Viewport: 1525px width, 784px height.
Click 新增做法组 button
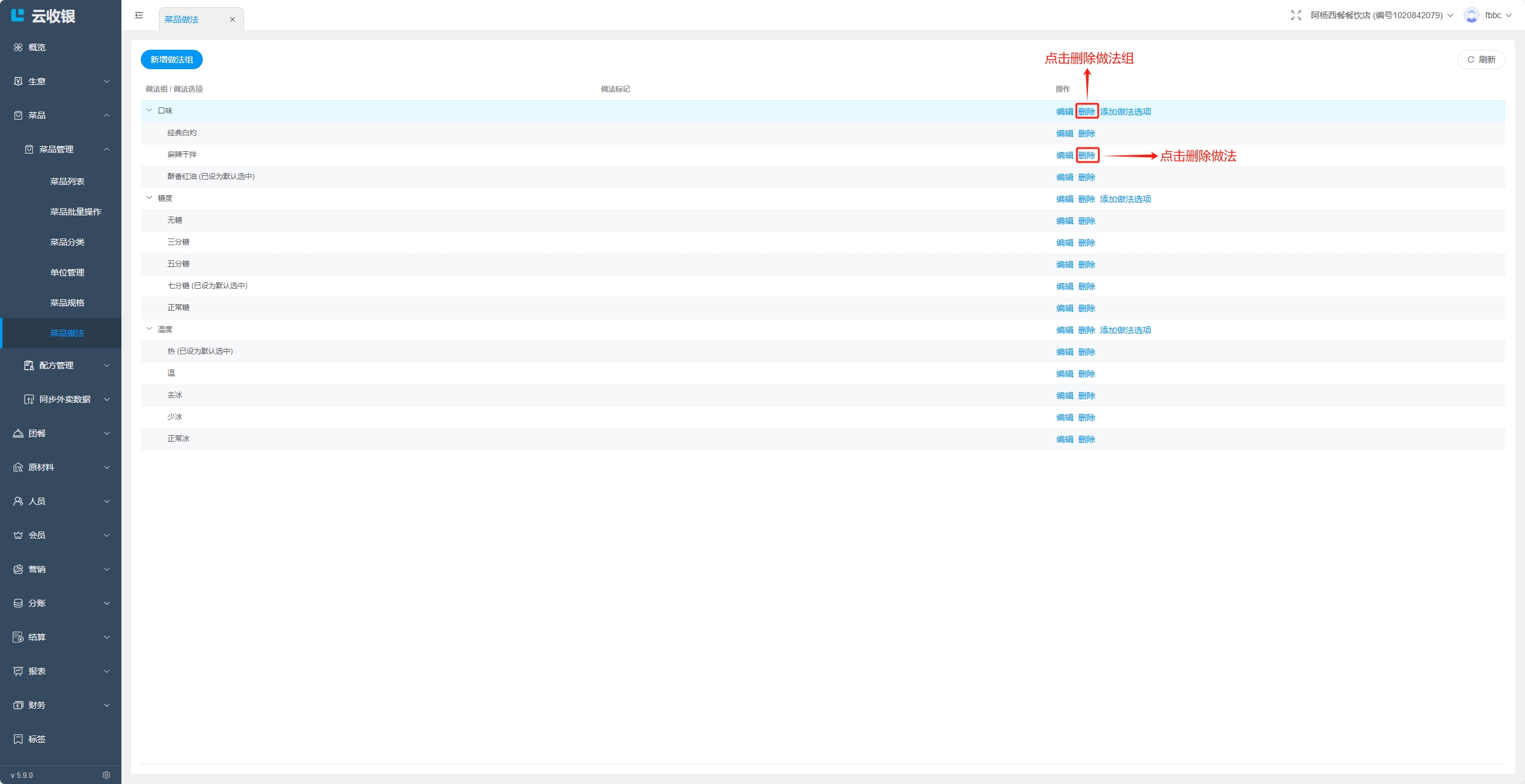click(x=172, y=59)
